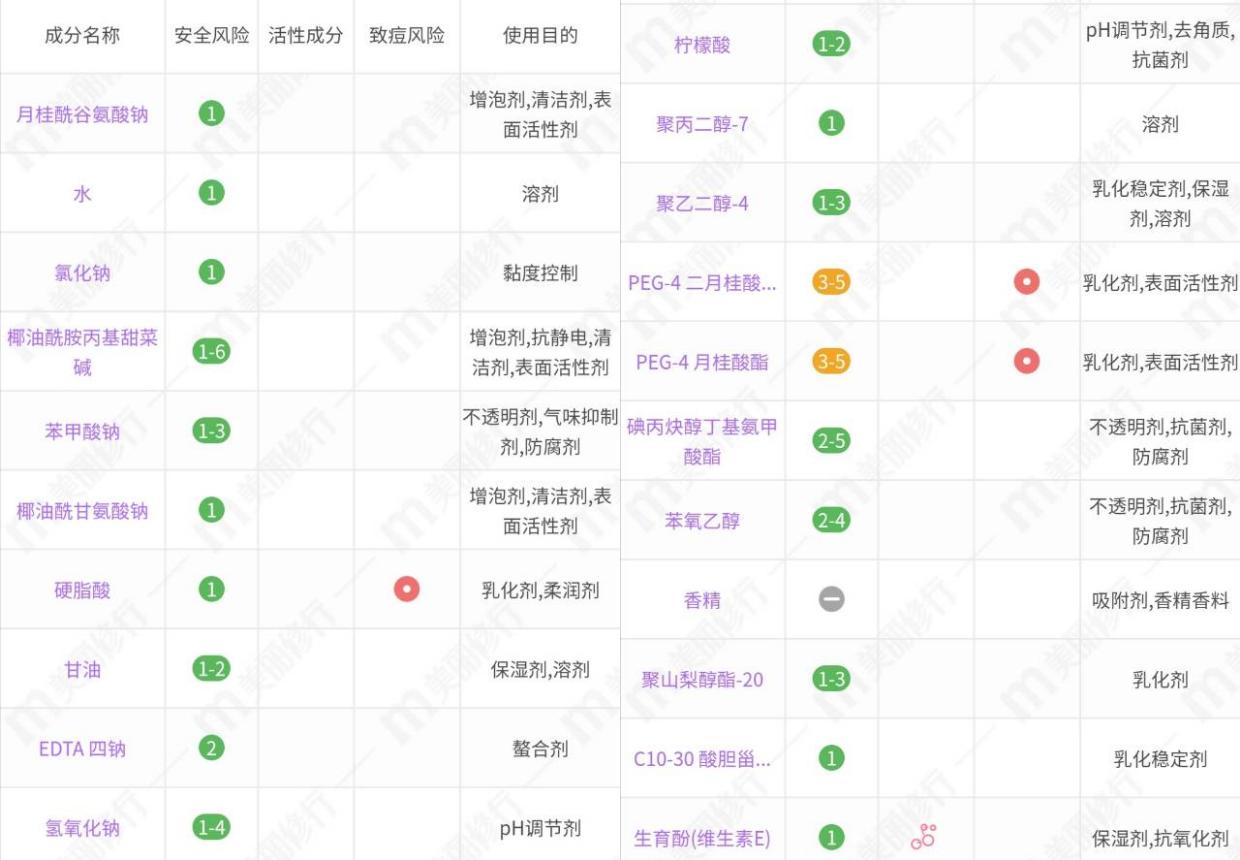Click safety badge 2-5 for 碘丙炔醇丁基氨甲酸酯
This screenshot has width=1240, height=860.
click(831, 441)
